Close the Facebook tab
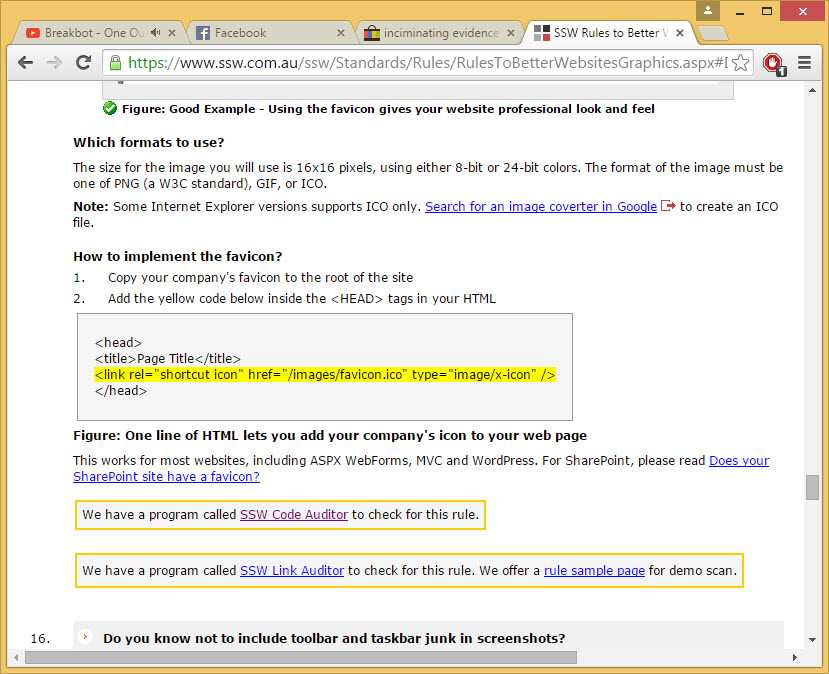 pyautogui.click(x=341, y=33)
